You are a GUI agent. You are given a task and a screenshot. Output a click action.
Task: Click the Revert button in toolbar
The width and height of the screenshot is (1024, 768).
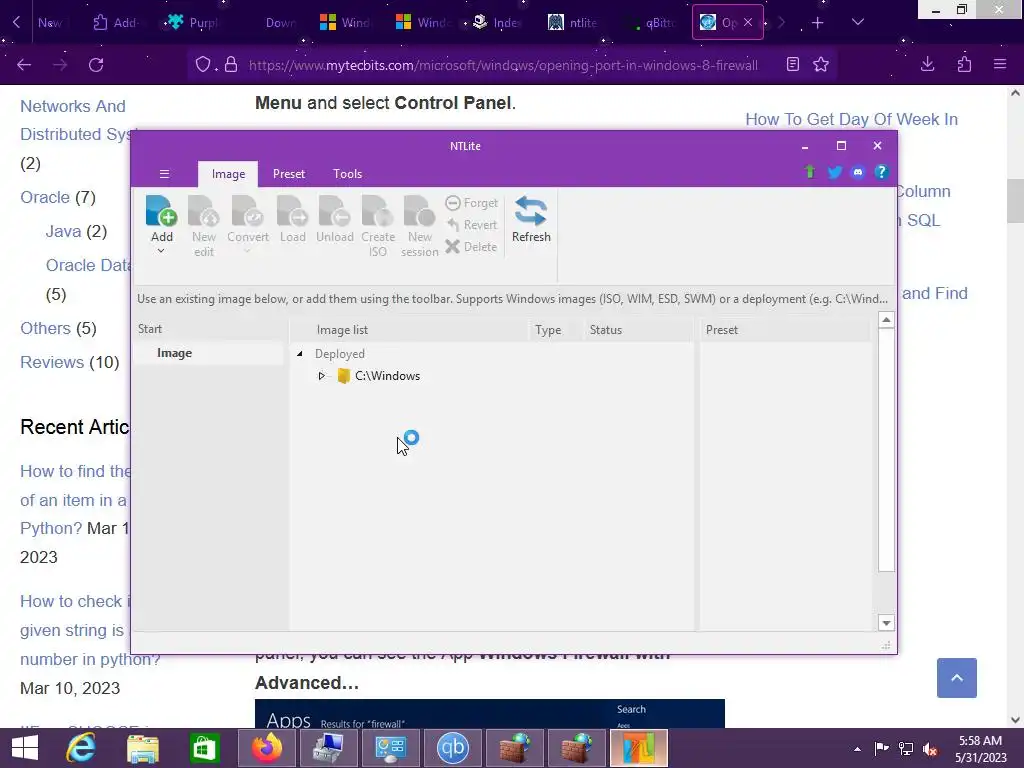[x=472, y=225]
